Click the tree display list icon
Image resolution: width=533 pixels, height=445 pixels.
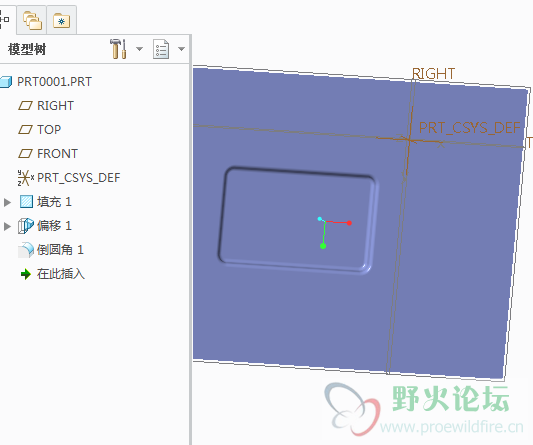161,49
